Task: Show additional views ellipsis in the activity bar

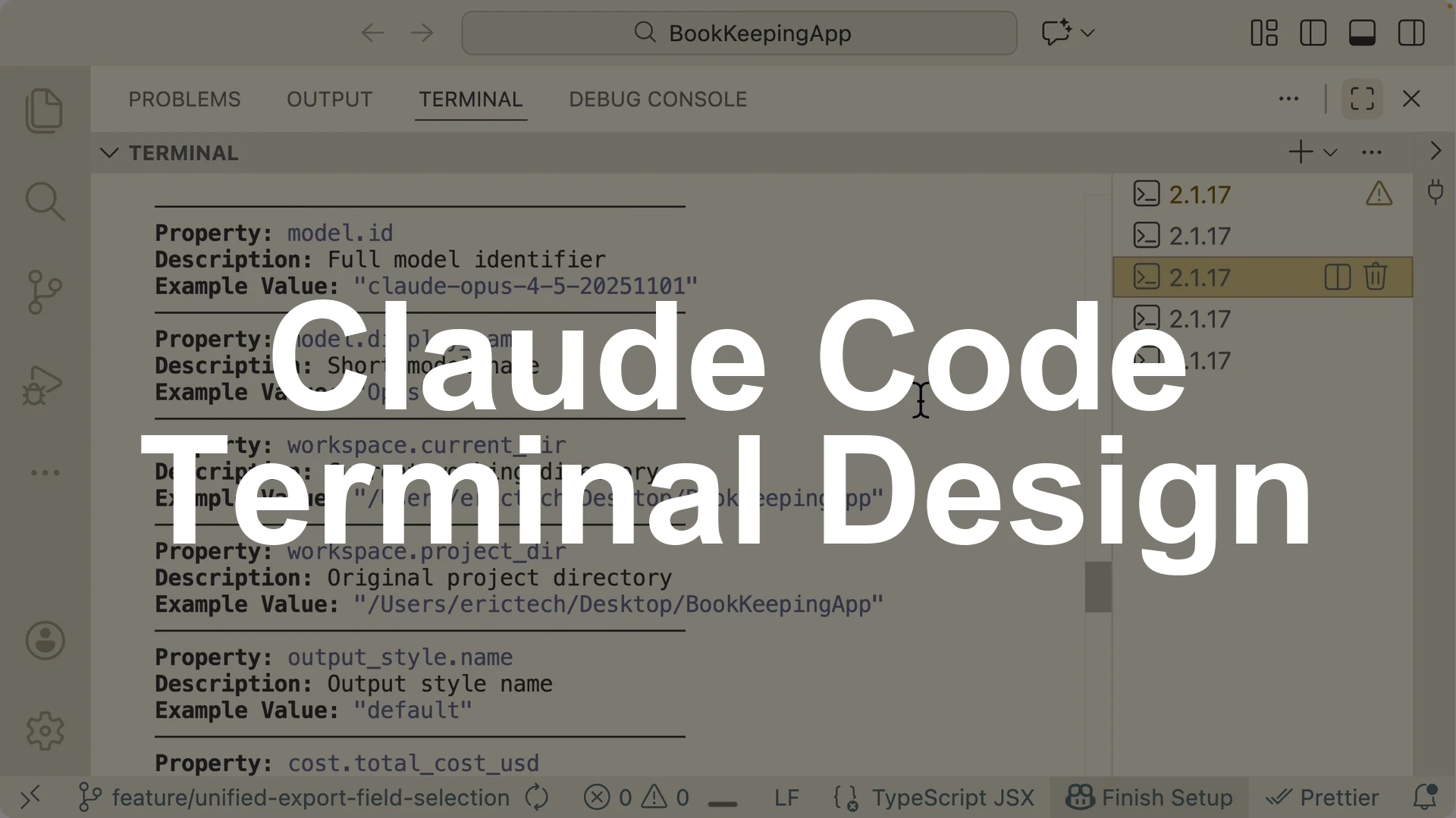Action: (45, 472)
